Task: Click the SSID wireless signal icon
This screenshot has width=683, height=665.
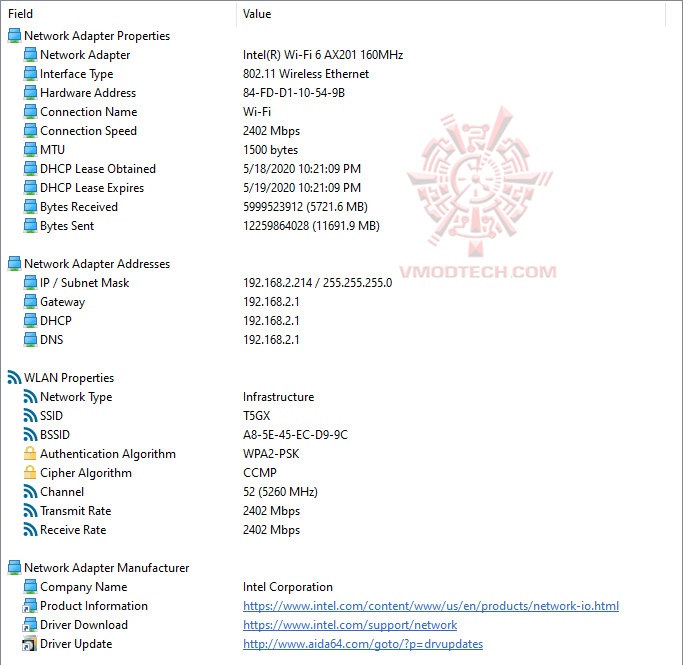Action: (x=30, y=415)
